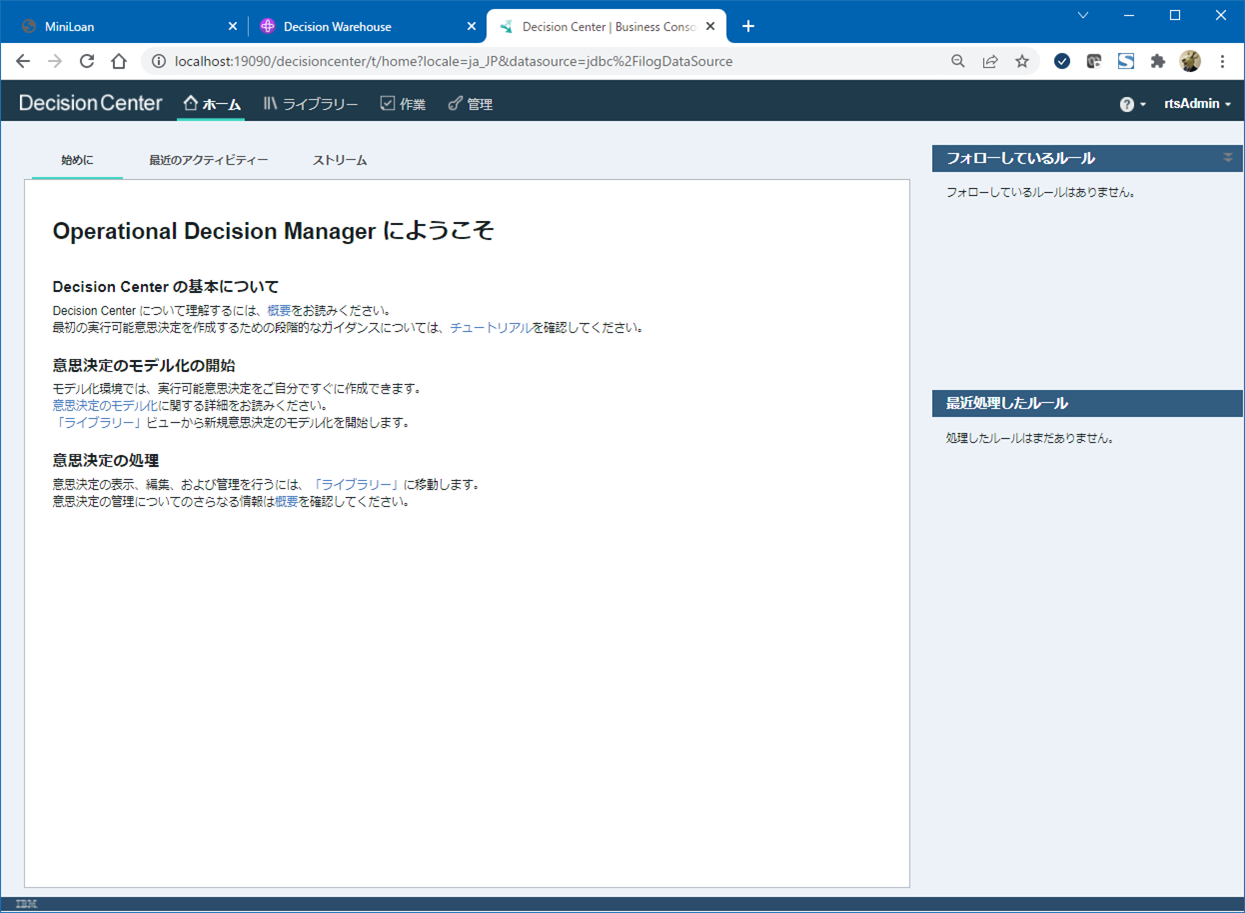Open the 意思決定のモデル化 link

click(x=105, y=406)
